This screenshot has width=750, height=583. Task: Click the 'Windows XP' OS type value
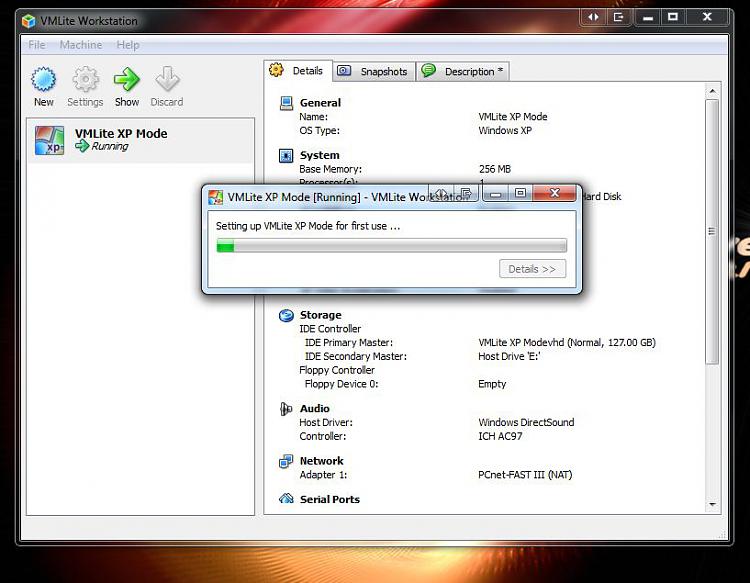(505, 131)
